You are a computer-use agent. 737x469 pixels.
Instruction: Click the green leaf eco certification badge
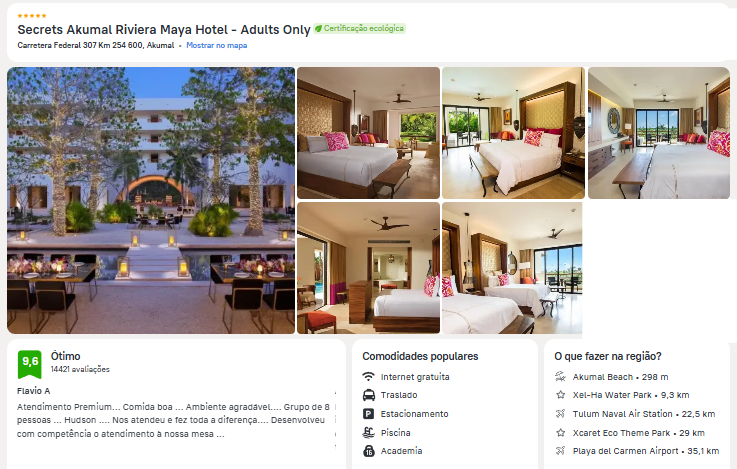coord(360,29)
